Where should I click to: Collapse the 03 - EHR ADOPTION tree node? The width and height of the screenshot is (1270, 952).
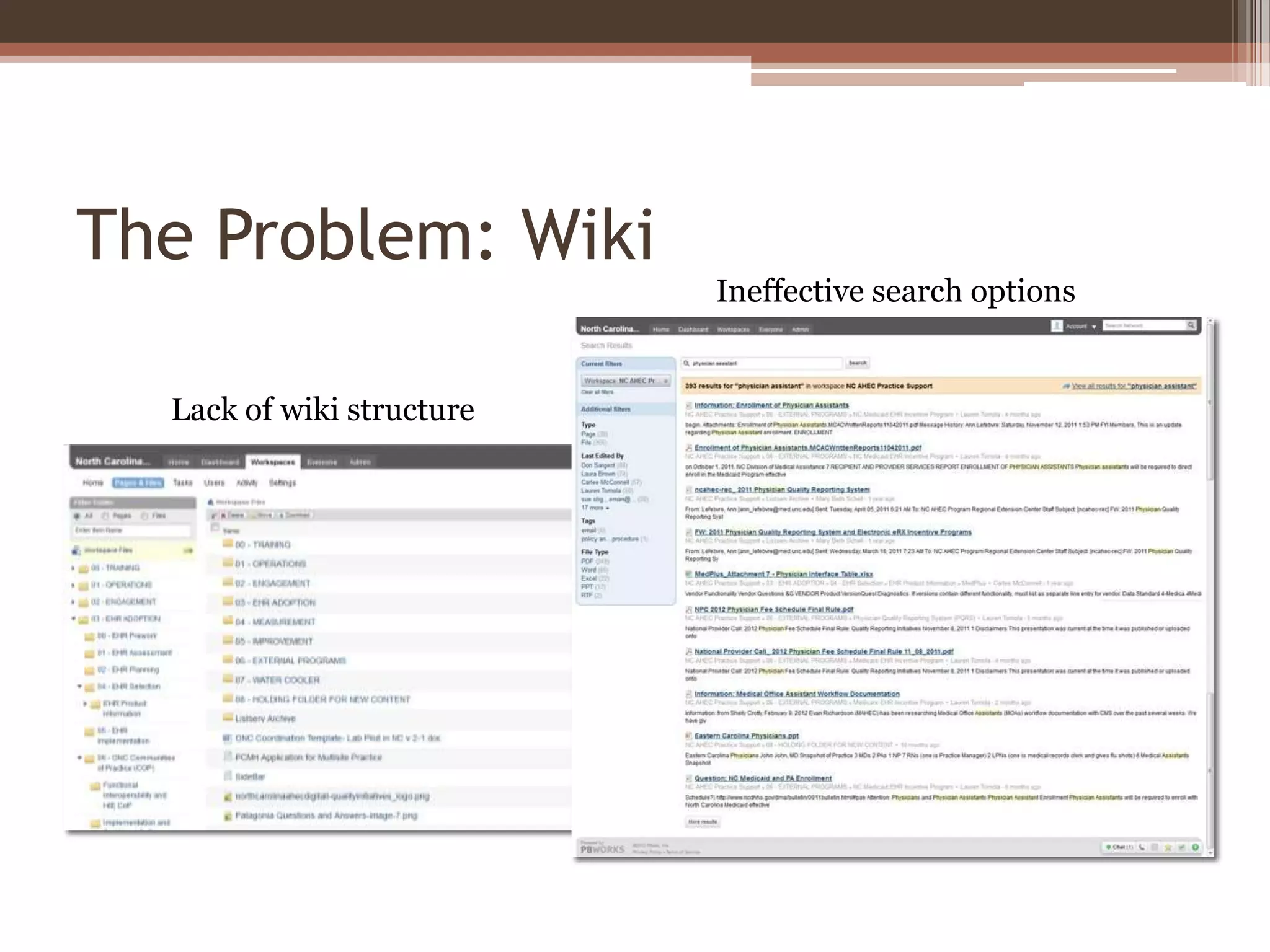pyautogui.click(x=73, y=619)
